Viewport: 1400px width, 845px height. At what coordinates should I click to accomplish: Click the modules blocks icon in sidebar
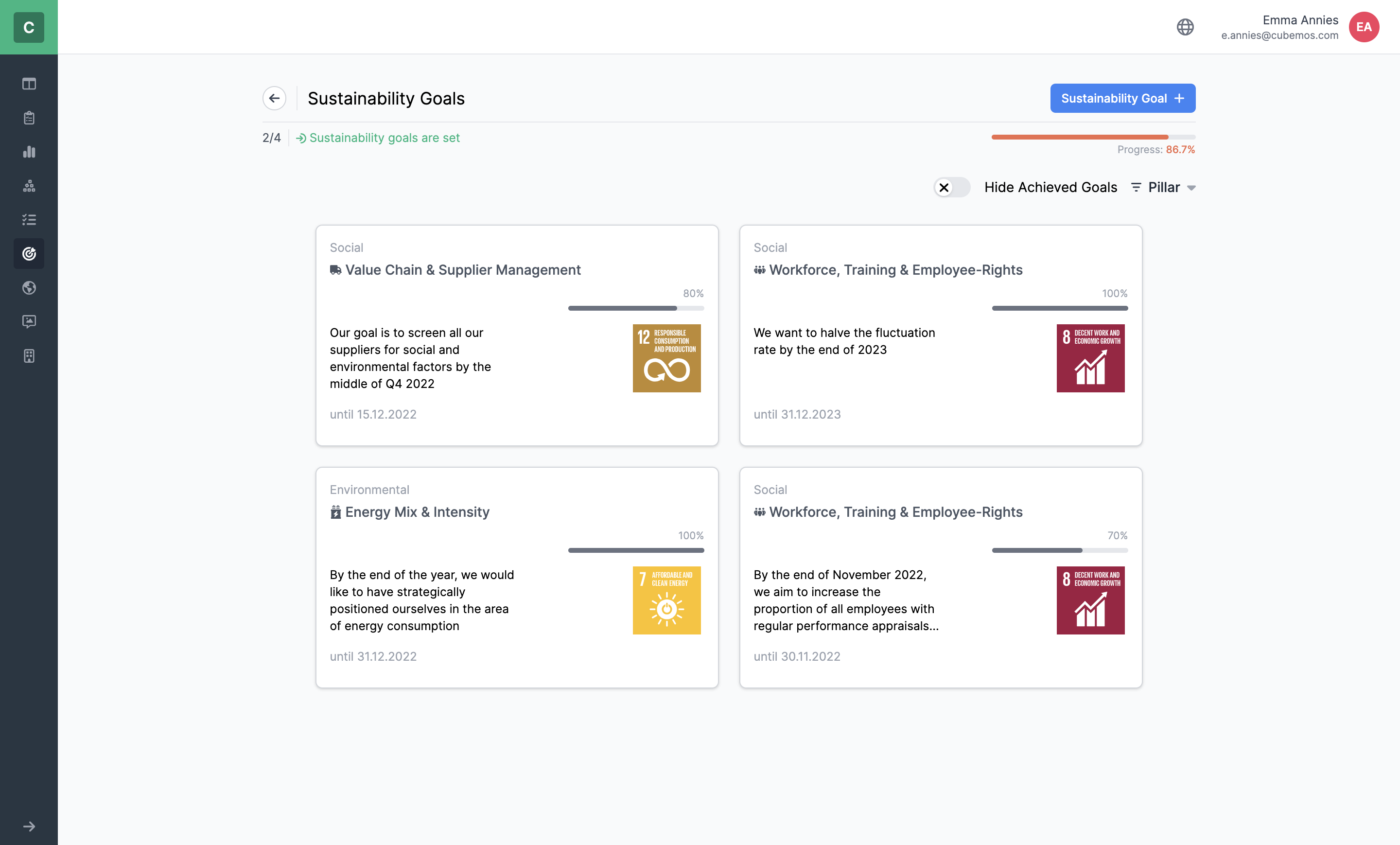[29, 186]
